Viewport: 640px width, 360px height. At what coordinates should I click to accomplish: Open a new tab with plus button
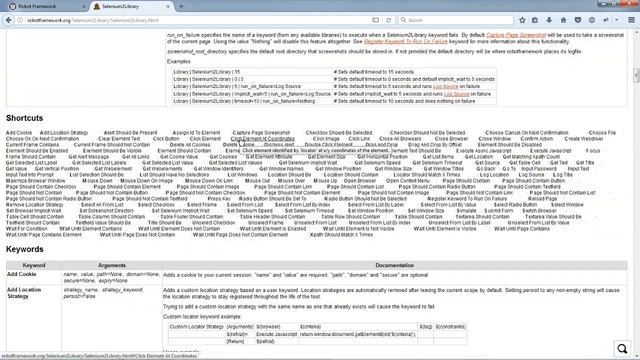[x=181, y=7]
